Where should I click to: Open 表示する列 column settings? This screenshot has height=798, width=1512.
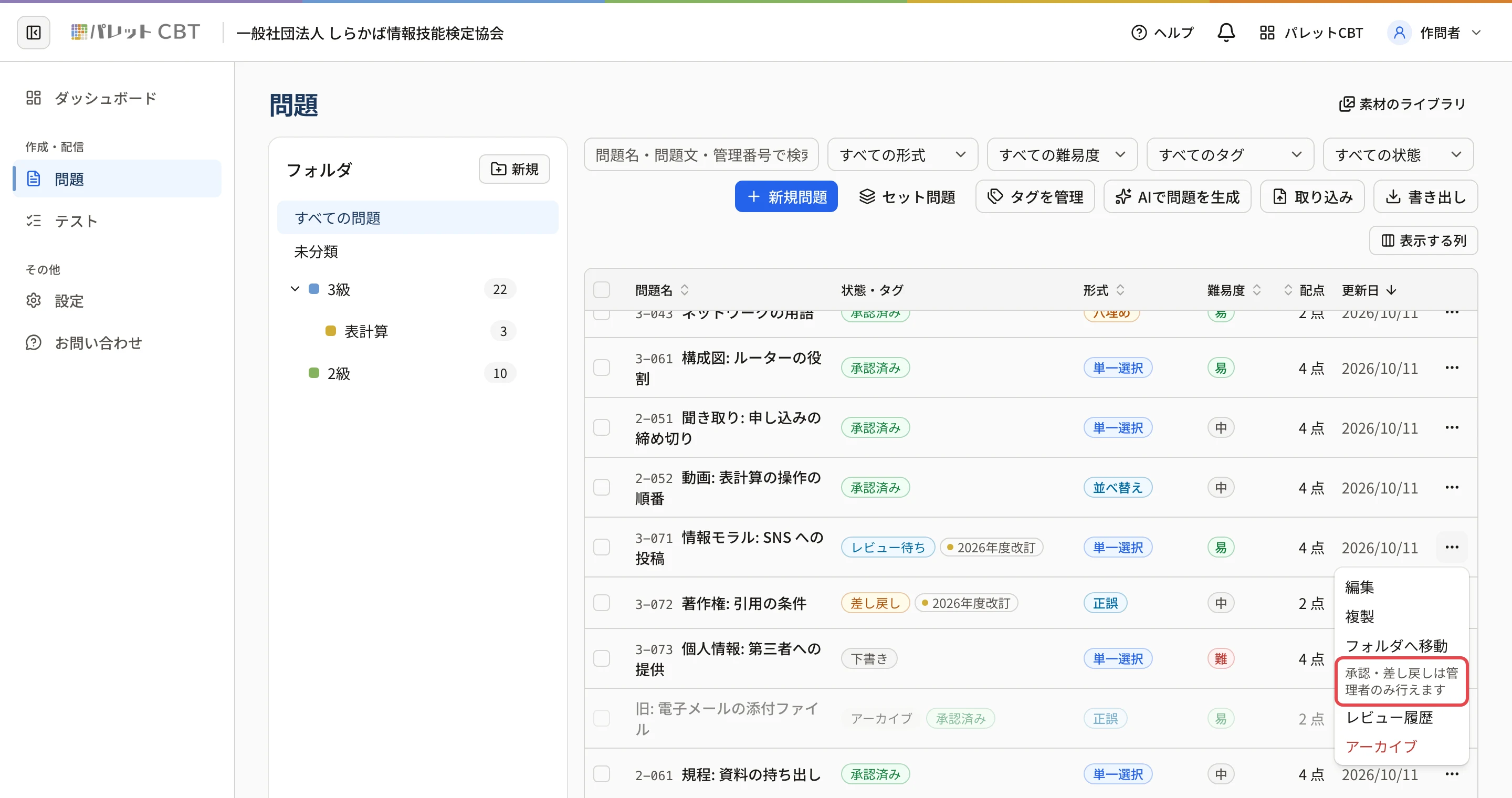[x=1423, y=240]
